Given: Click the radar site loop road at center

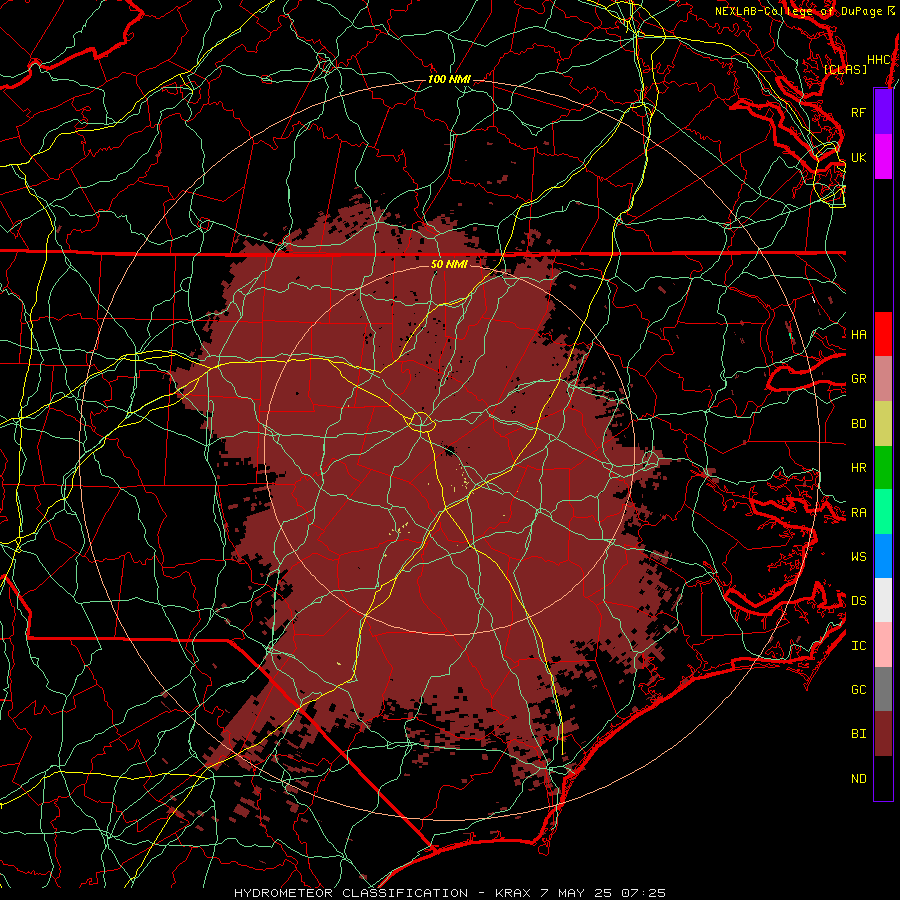Looking at the screenshot, I should tap(421, 422).
